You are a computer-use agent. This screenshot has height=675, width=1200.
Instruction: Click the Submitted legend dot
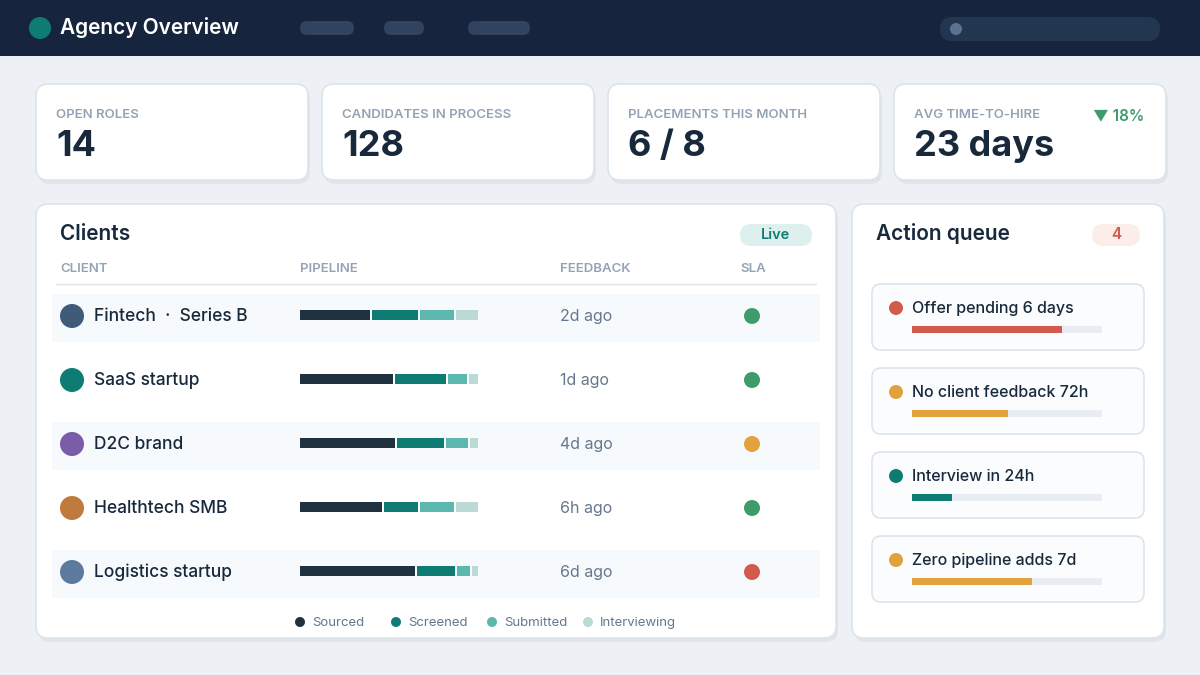pos(492,622)
